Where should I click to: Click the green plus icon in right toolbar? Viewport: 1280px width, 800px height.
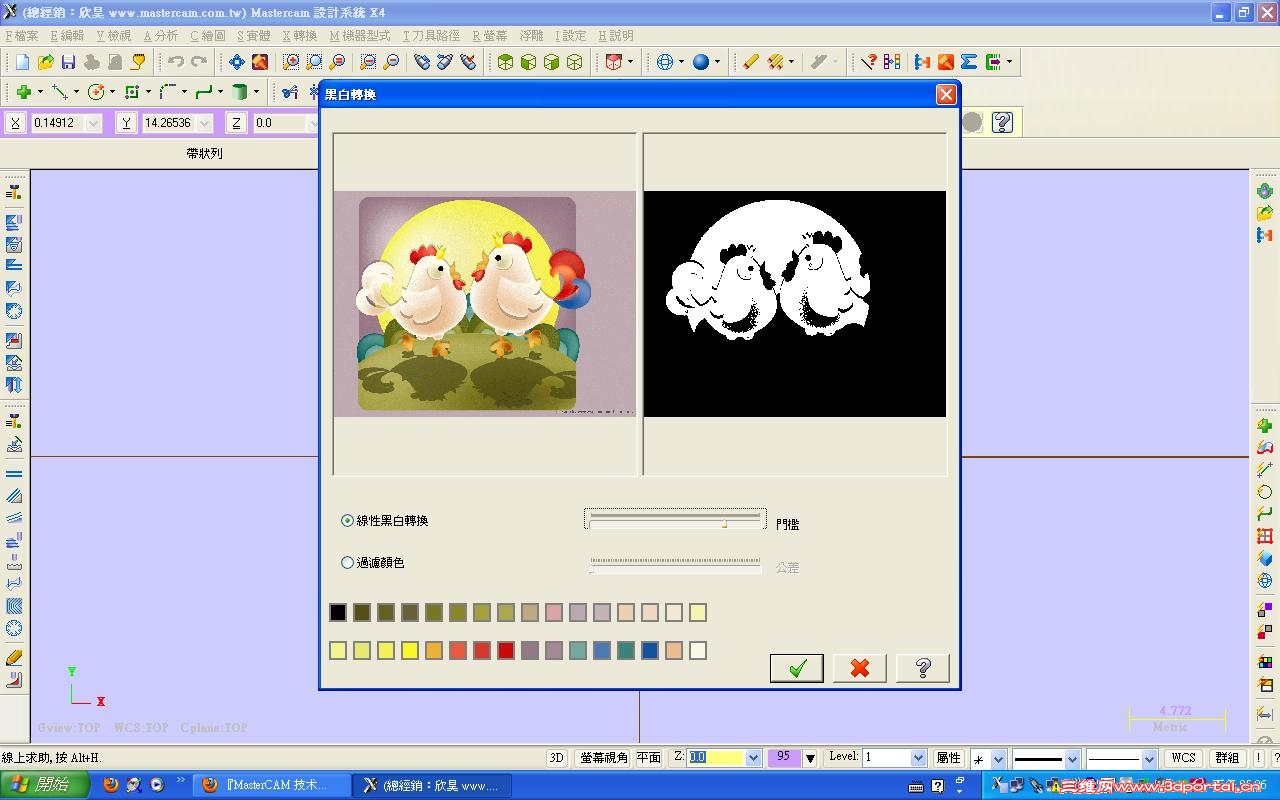tap(1265, 426)
